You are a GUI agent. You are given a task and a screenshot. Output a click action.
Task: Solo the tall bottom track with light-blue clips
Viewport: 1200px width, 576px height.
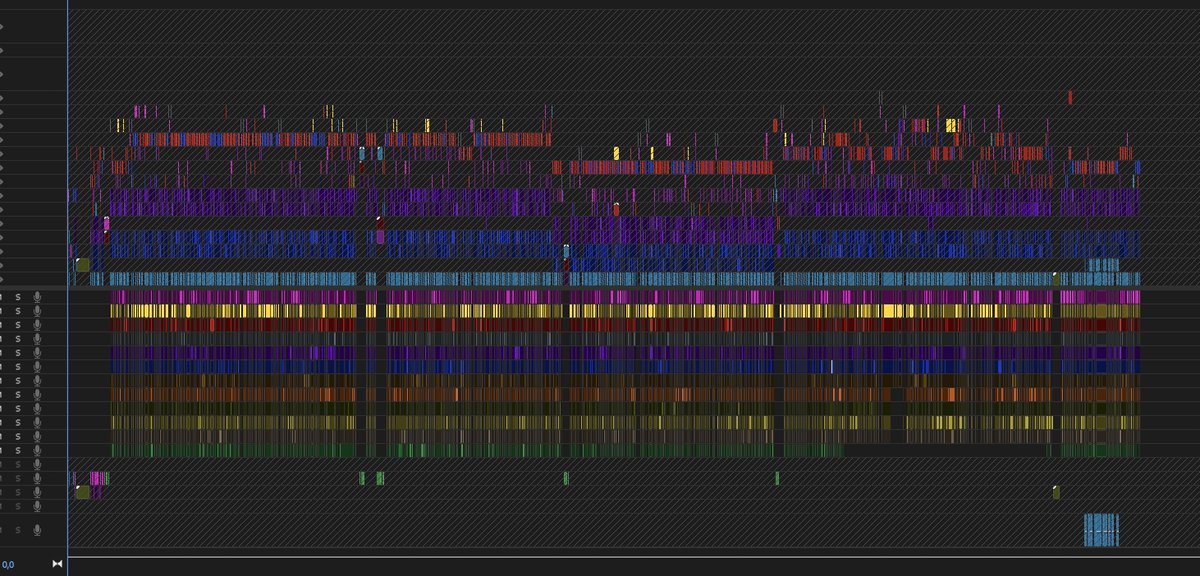click(18, 530)
